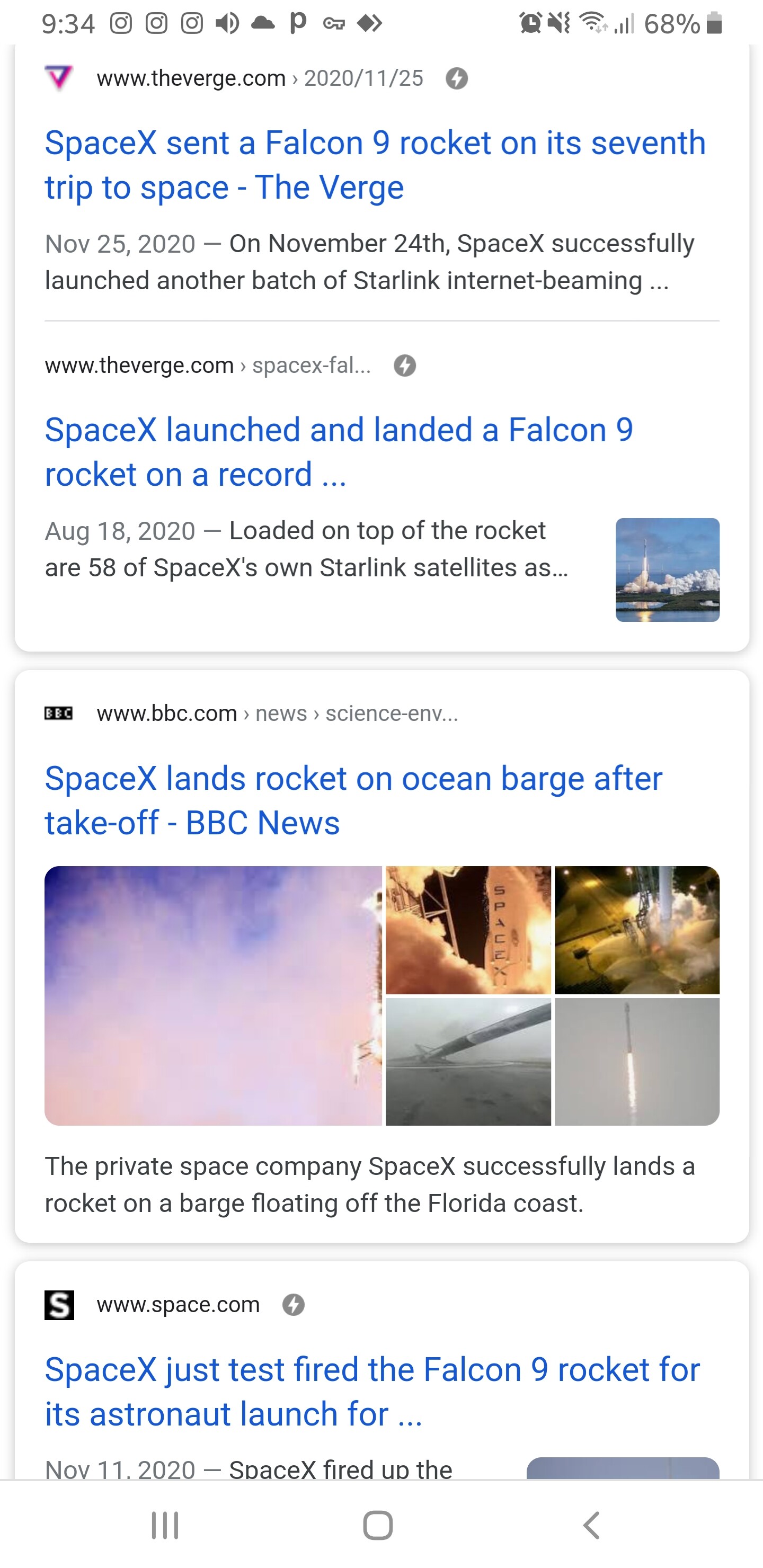The height and width of the screenshot is (1568, 763).
Task: Open BBC 'SpaceX lands rocket on ocean barge' link
Action: click(x=353, y=800)
